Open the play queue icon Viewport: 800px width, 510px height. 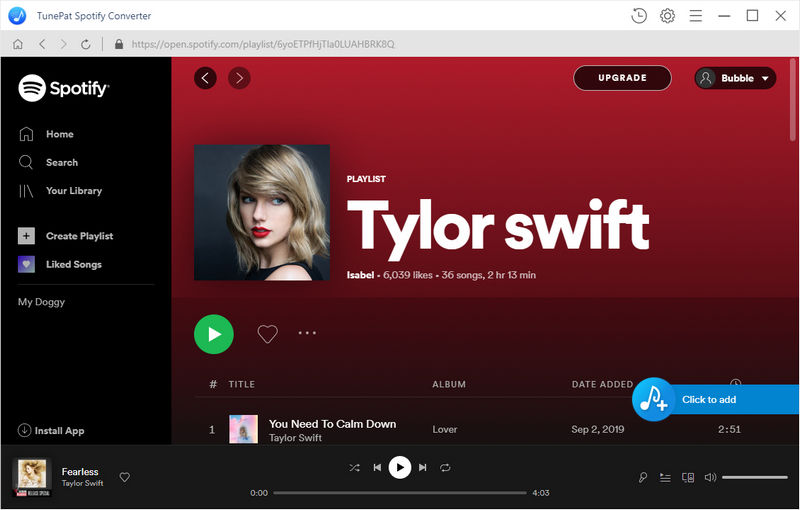(665, 478)
